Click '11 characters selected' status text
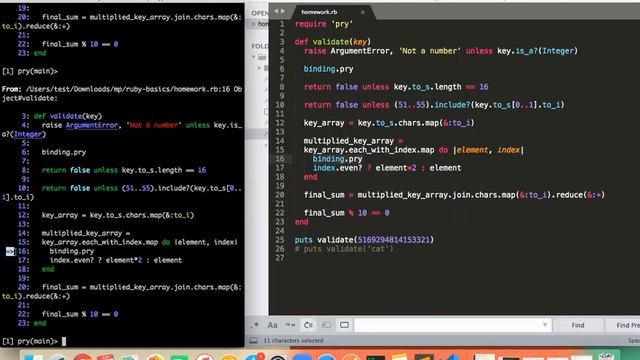640x360 pixels. point(293,340)
